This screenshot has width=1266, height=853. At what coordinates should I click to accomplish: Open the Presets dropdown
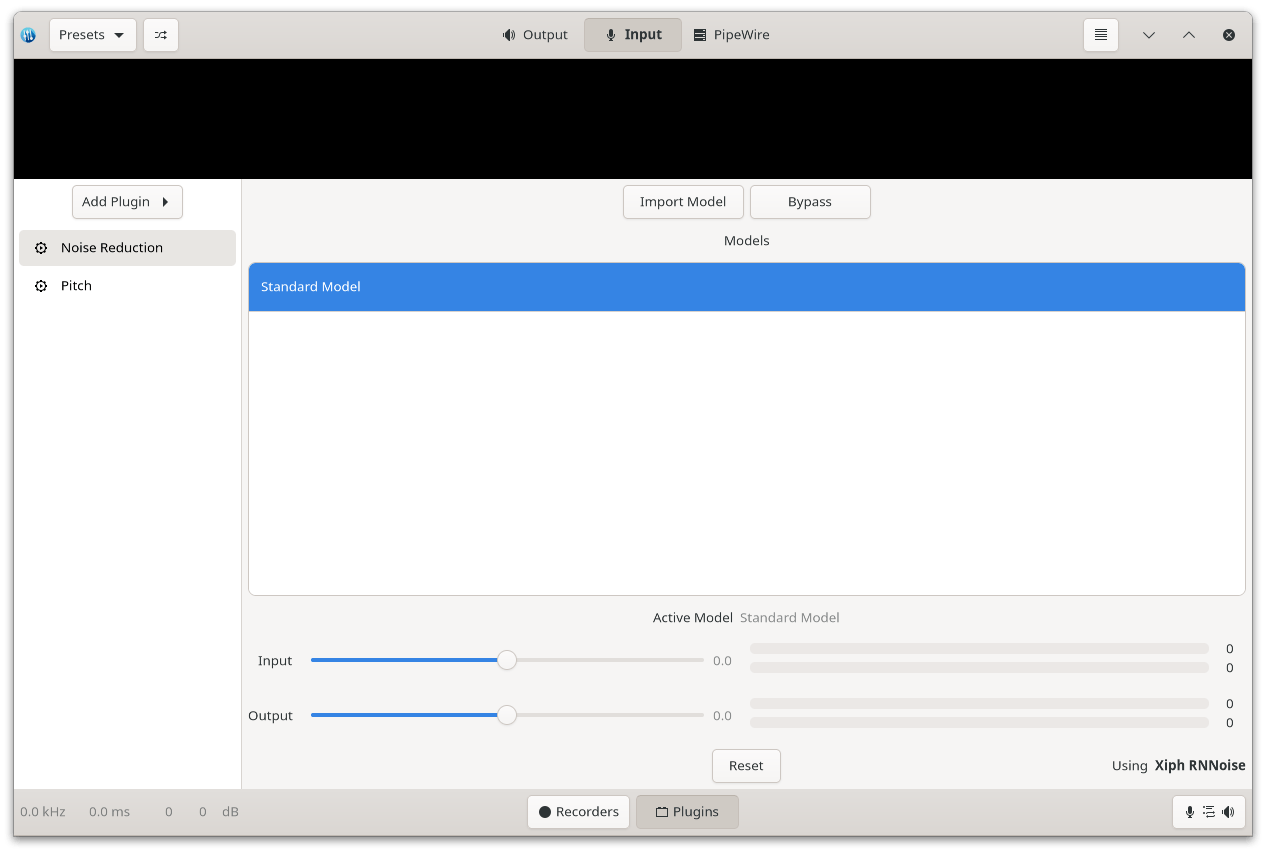click(x=92, y=35)
